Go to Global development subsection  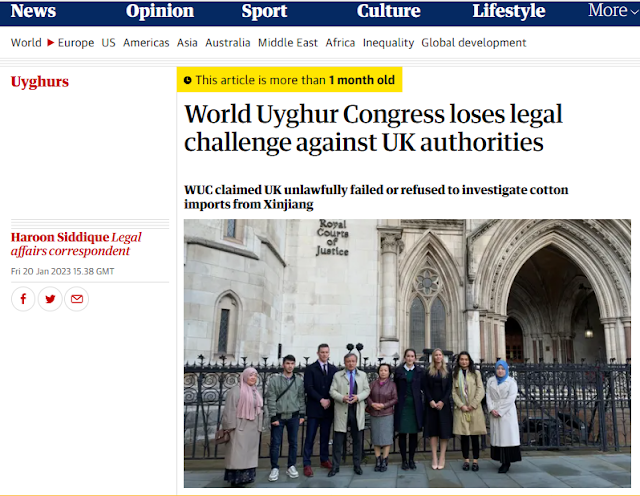[473, 42]
